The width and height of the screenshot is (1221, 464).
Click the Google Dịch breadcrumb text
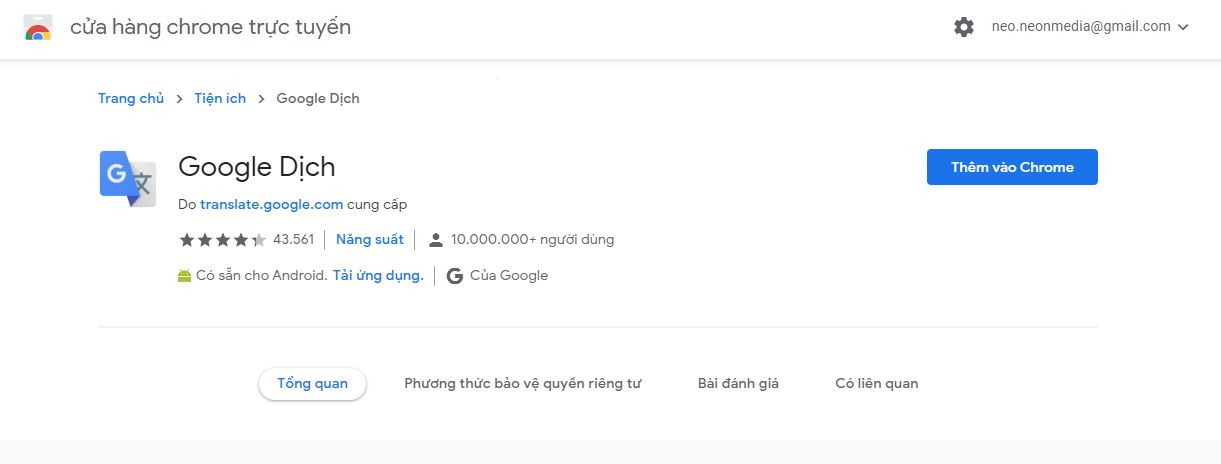[x=318, y=98]
